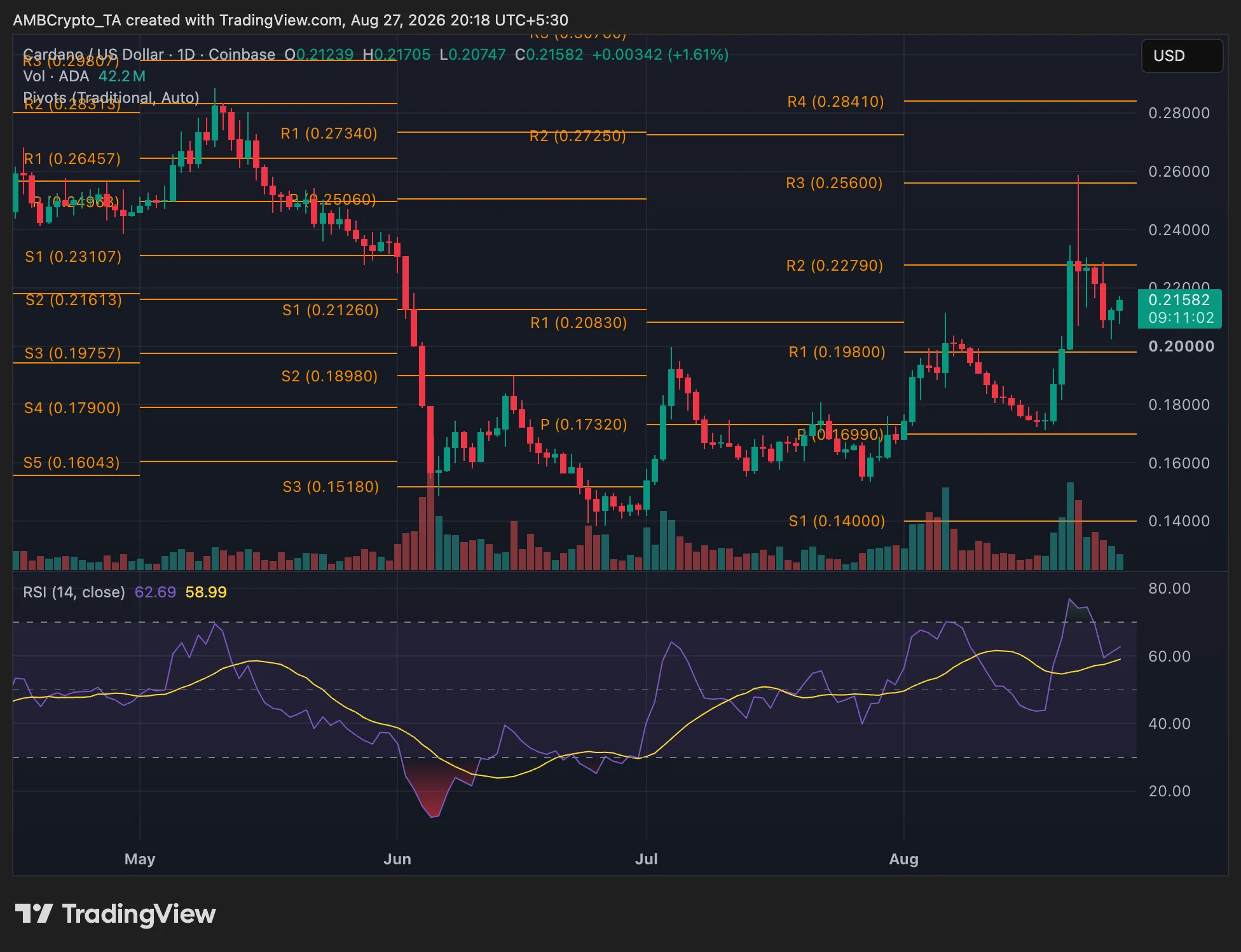The width and height of the screenshot is (1241, 952).
Task: Click the 80.00 RSI axis label
Action: 1169,588
